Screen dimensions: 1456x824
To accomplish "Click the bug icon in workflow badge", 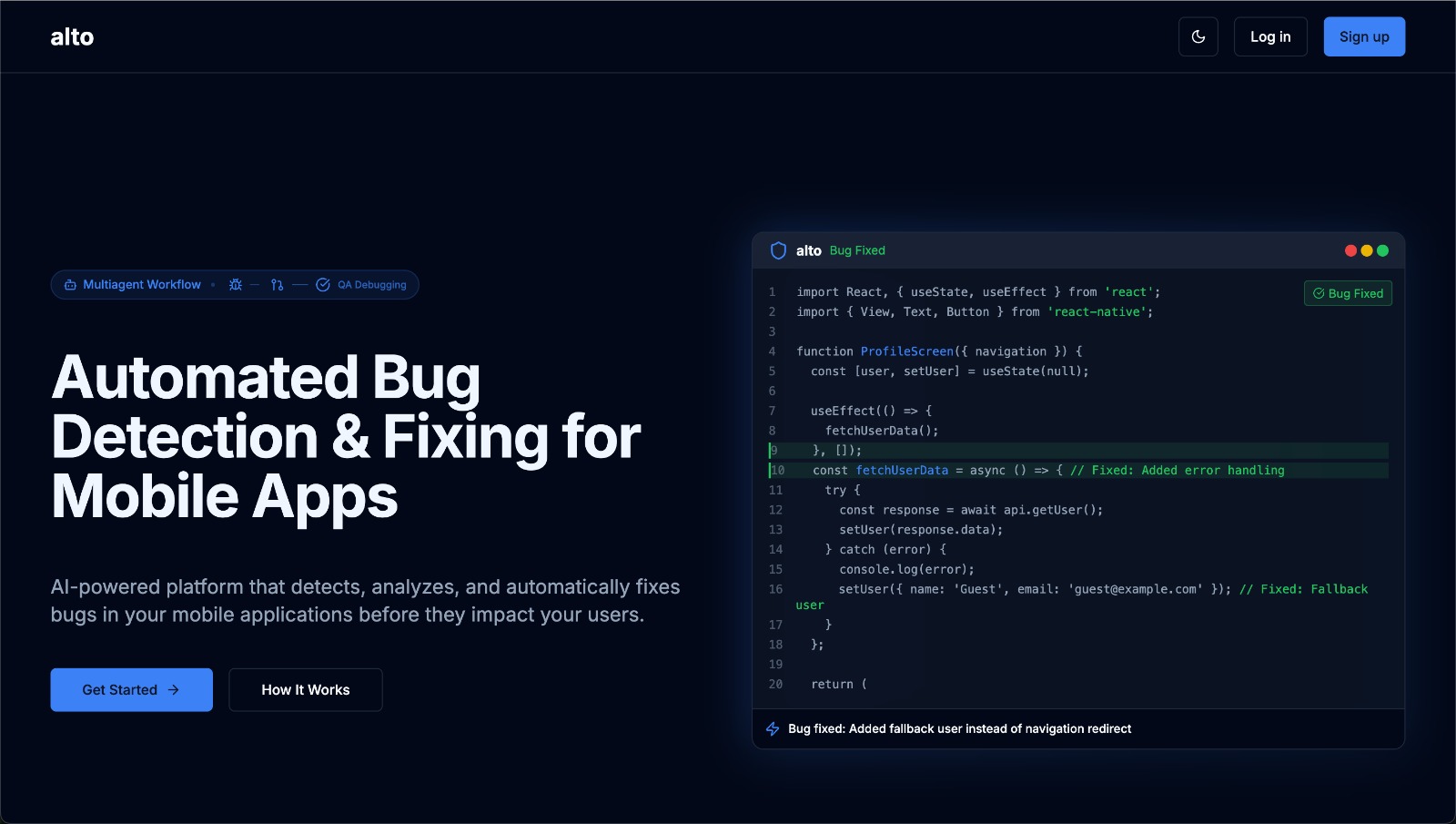I will pos(236,285).
